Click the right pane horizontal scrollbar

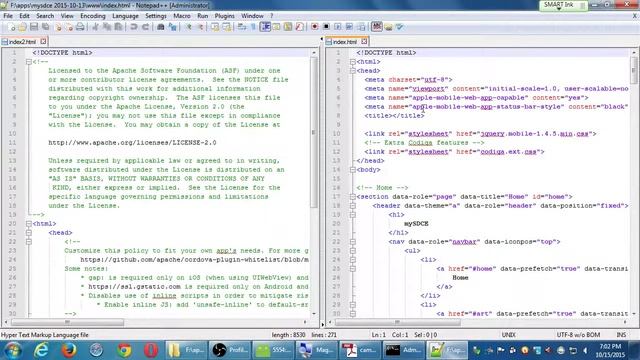pos(398,322)
